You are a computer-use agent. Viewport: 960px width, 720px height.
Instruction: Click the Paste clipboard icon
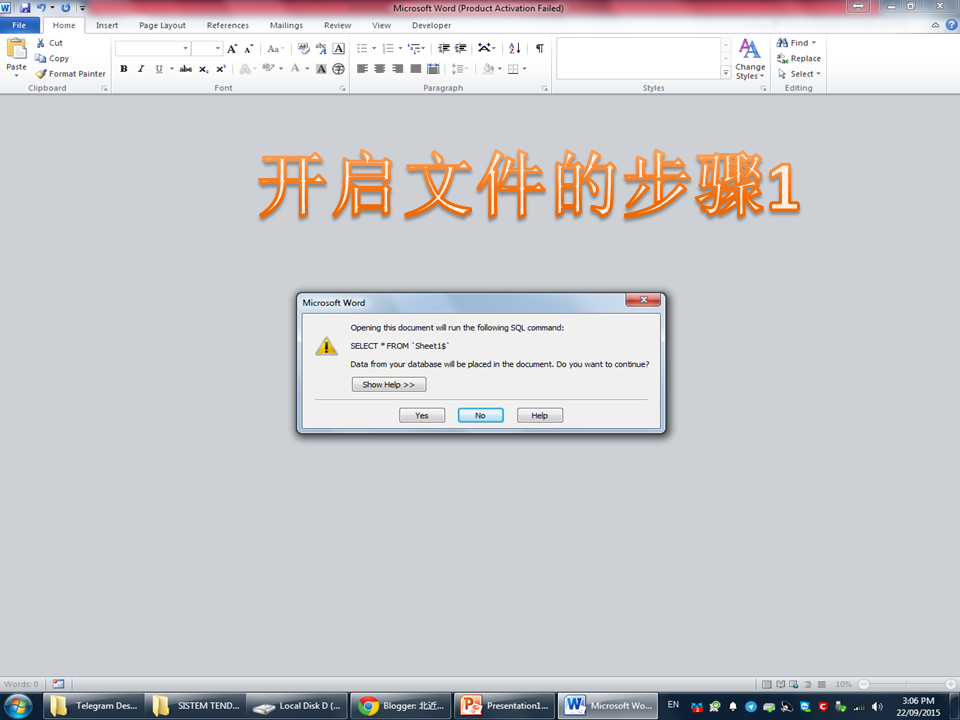[17, 49]
